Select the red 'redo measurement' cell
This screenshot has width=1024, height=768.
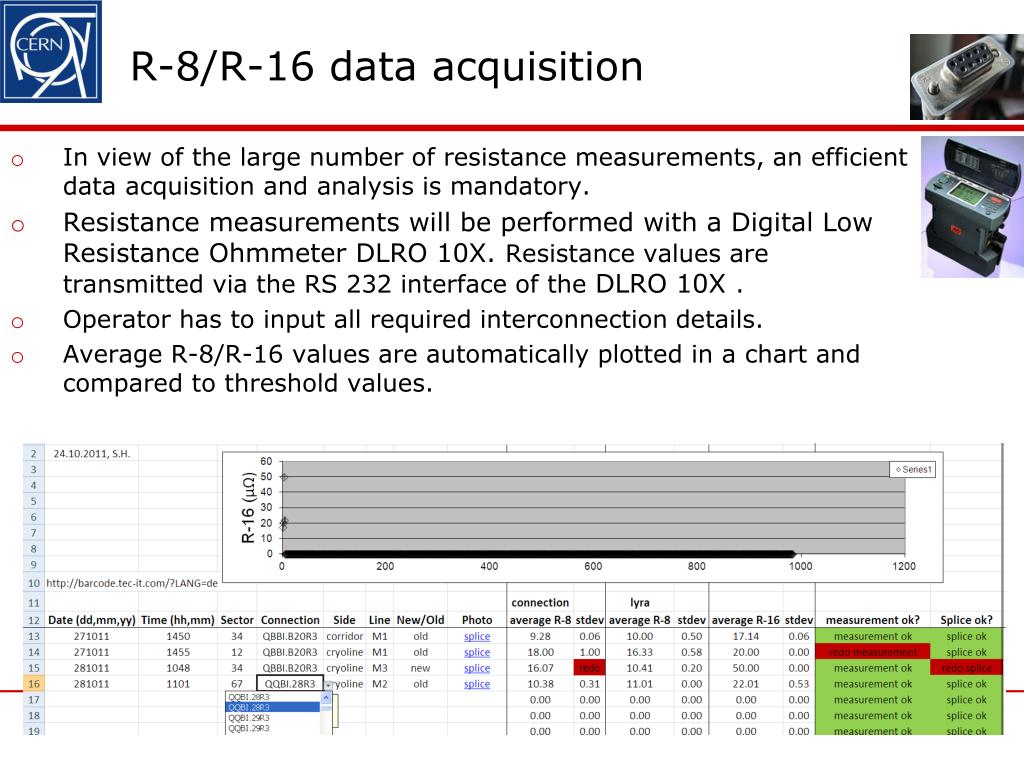pos(872,652)
